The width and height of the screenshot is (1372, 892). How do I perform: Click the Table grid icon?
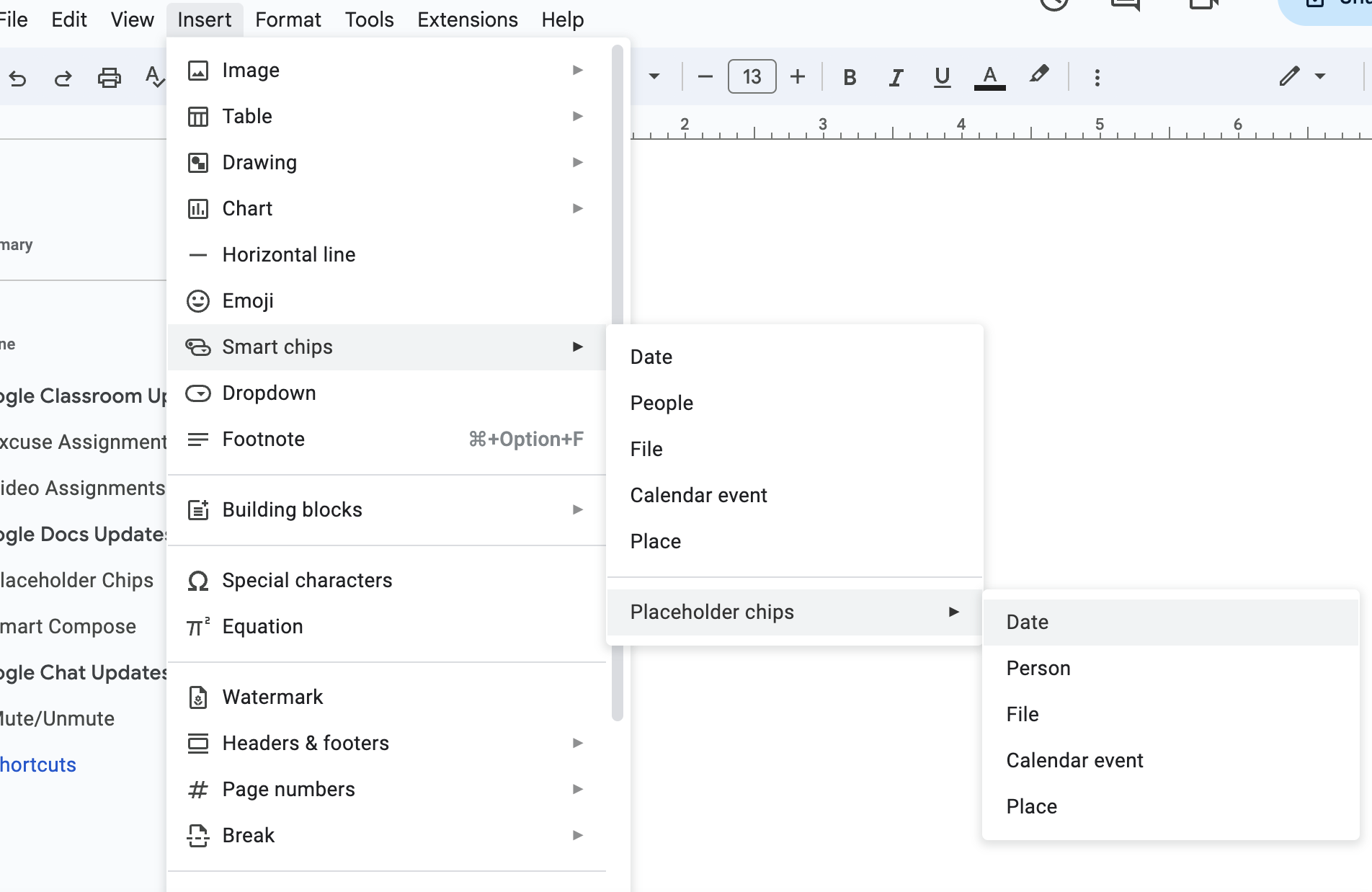click(198, 117)
